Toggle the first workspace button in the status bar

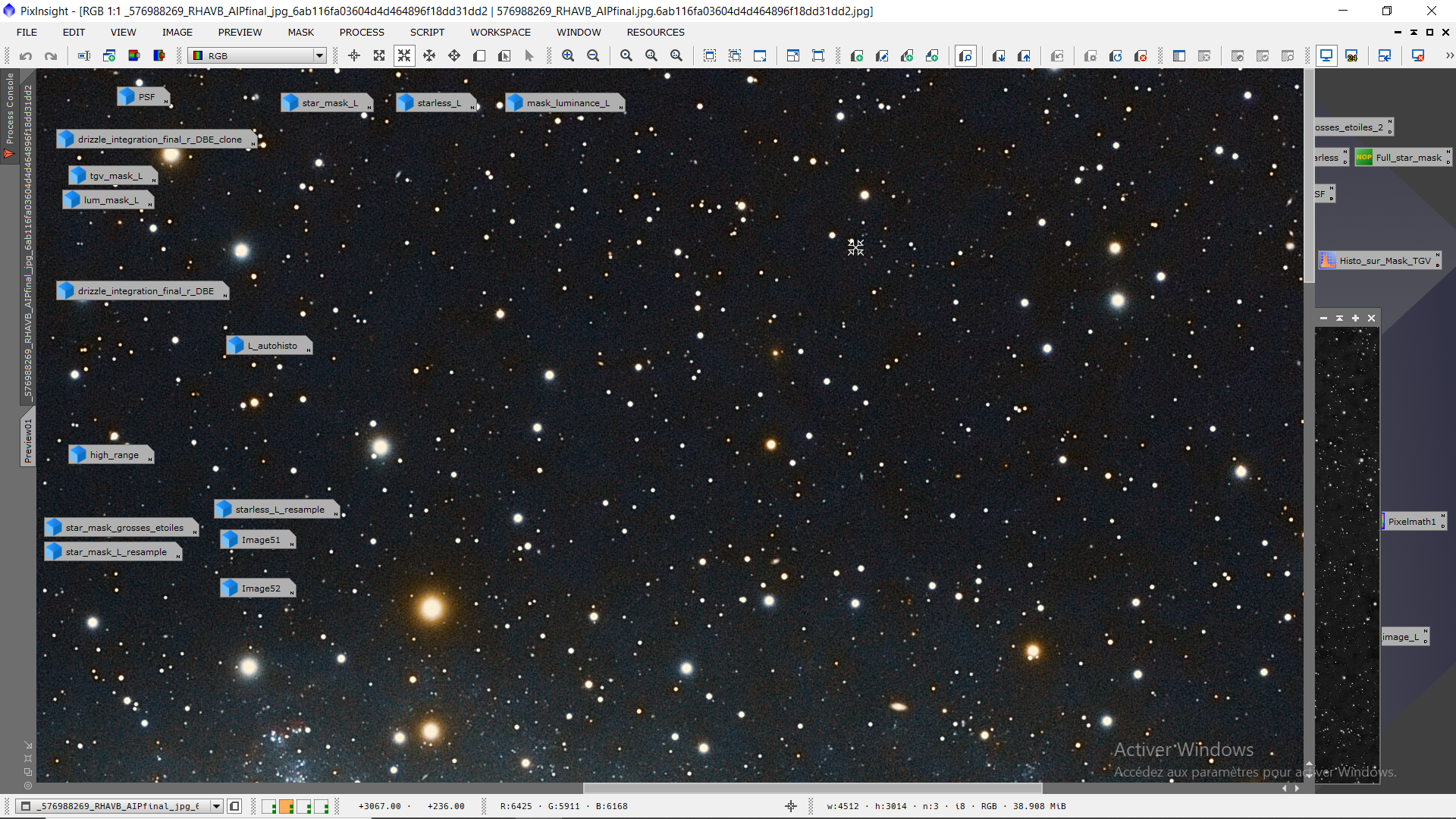[x=269, y=806]
